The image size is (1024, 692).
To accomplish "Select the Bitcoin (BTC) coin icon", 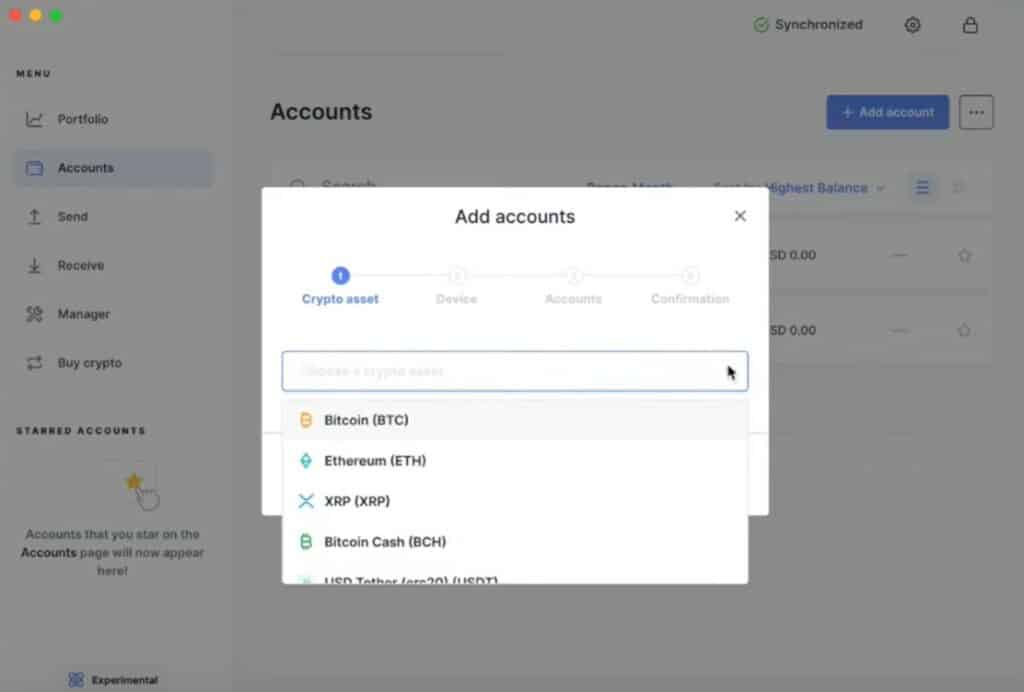I will click(x=306, y=419).
